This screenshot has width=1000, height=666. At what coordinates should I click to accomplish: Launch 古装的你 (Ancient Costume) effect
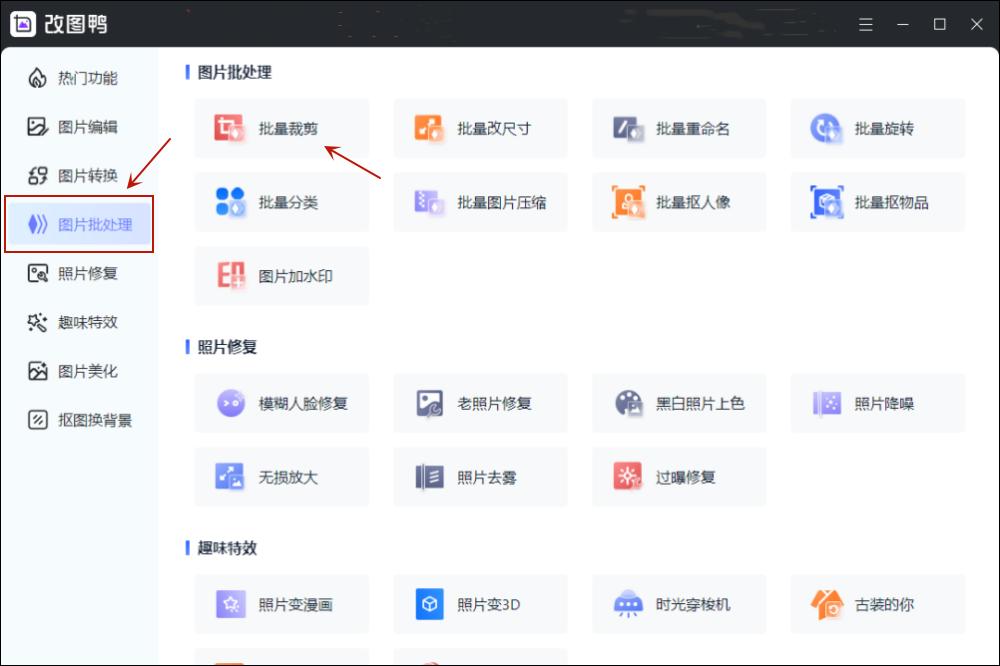tap(877, 604)
